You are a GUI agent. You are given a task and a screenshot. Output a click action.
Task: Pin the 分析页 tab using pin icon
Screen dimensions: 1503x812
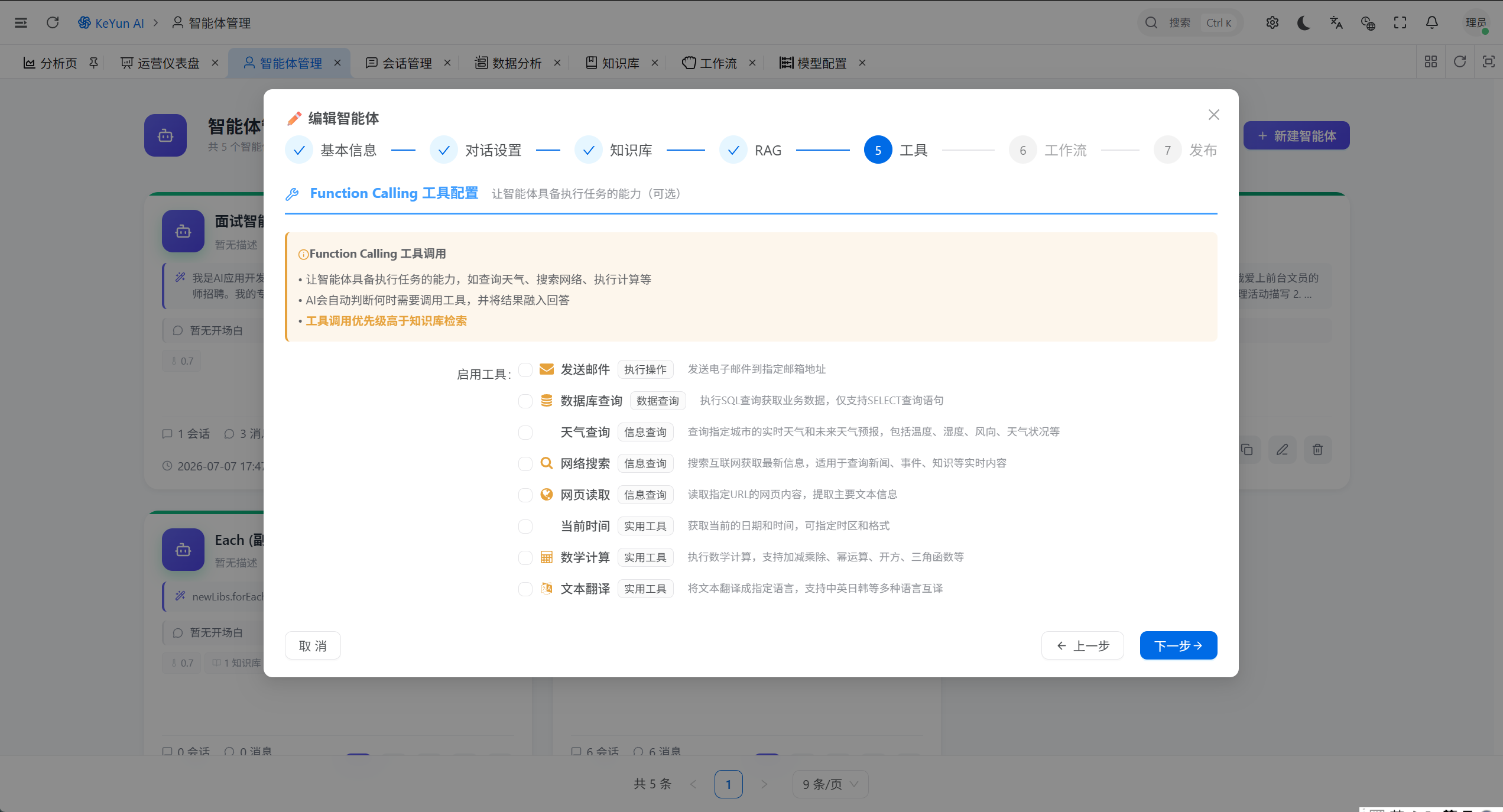(x=93, y=63)
